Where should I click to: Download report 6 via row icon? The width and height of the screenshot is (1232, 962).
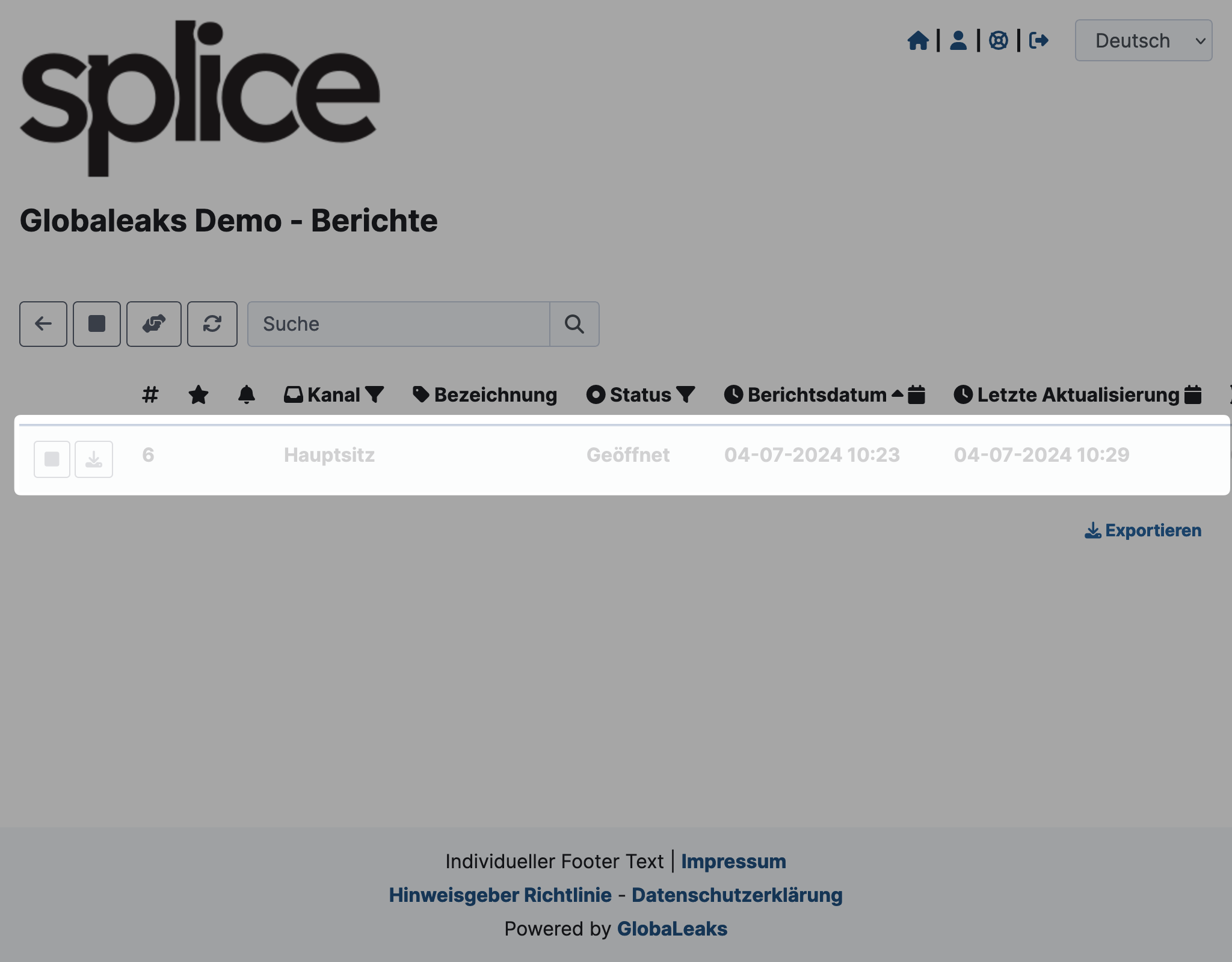click(x=94, y=459)
